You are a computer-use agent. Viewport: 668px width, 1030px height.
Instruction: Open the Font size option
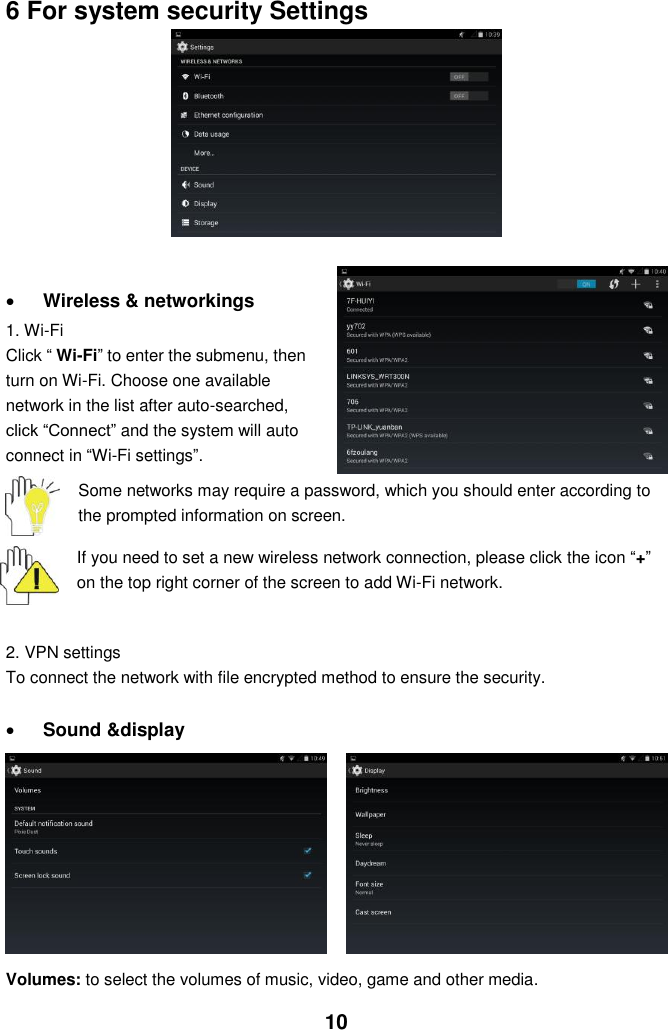tap(506, 887)
